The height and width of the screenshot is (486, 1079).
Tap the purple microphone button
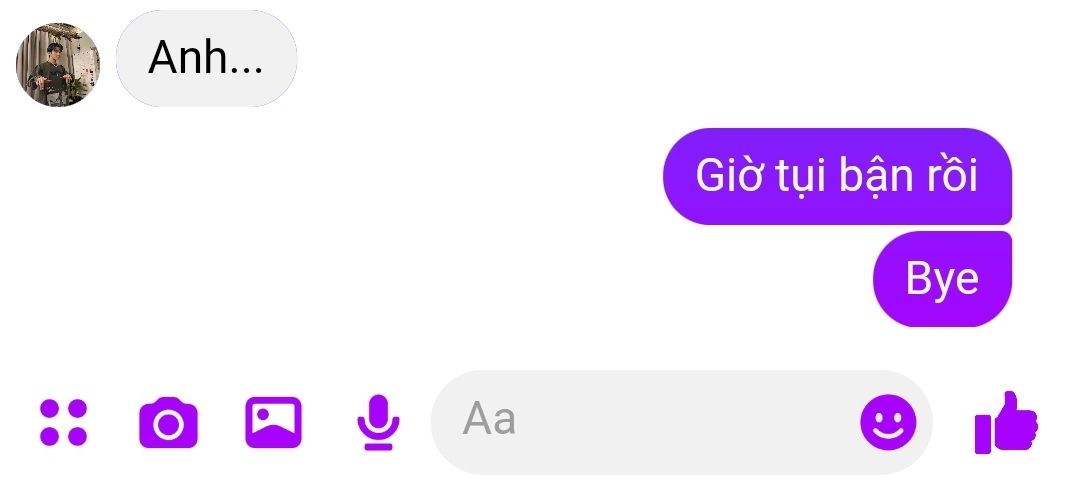pos(378,422)
